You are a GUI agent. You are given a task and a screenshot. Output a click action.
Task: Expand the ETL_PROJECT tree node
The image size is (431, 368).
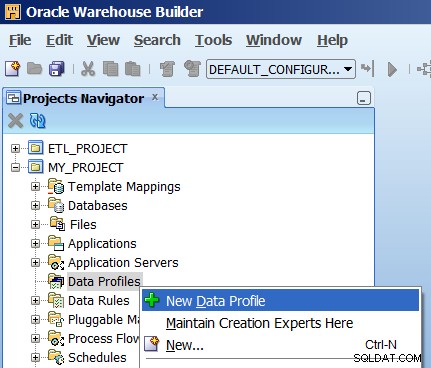tap(15, 148)
